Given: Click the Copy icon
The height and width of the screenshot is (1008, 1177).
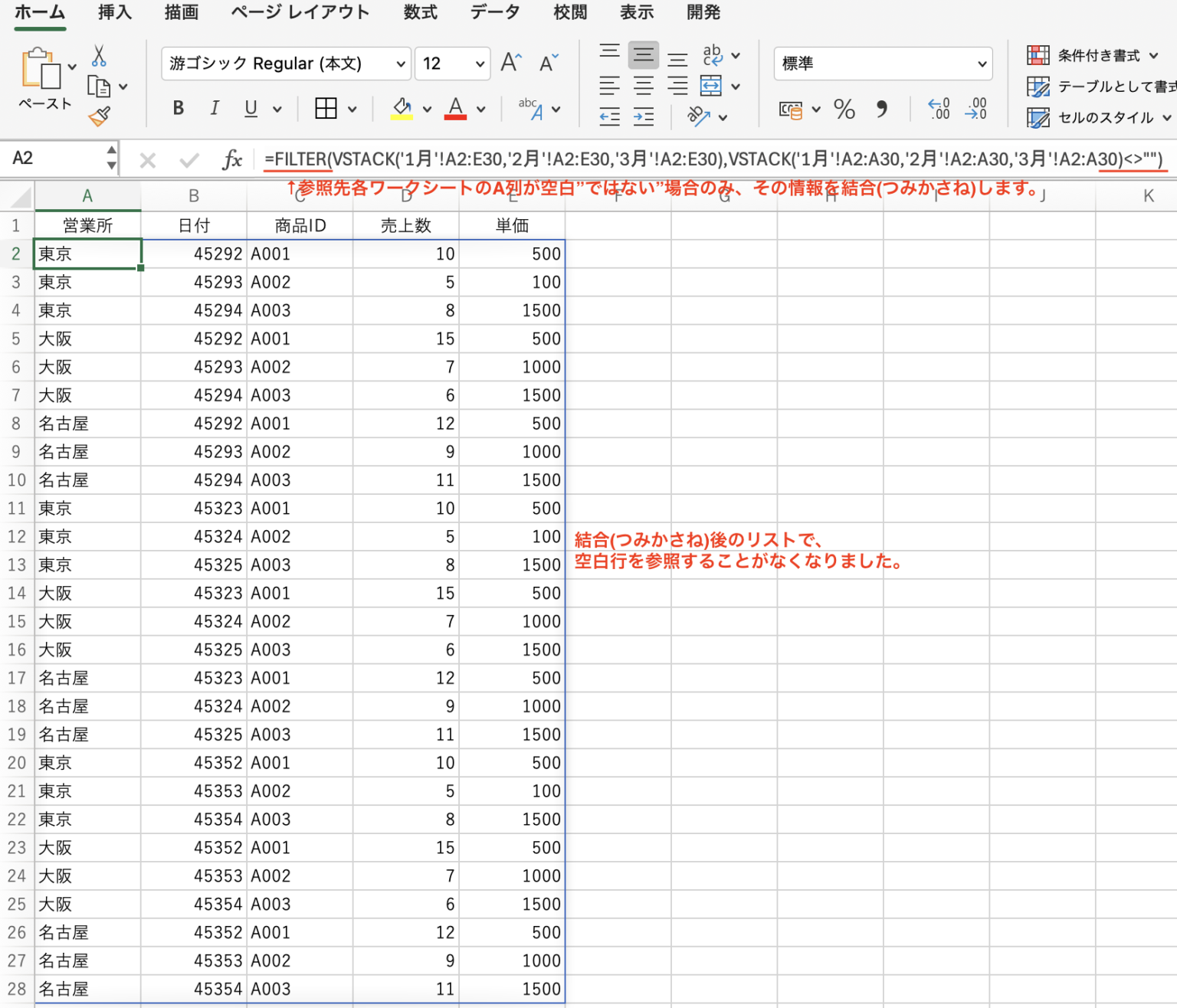Looking at the screenshot, I should coord(99,87).
